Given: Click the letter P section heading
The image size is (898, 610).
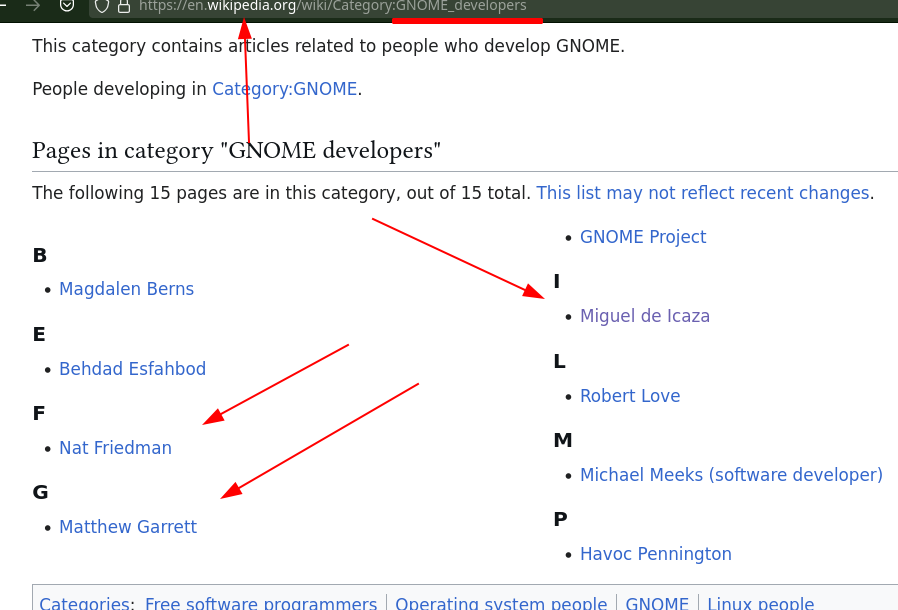Looking at the screenshot, I should (560, 520).
